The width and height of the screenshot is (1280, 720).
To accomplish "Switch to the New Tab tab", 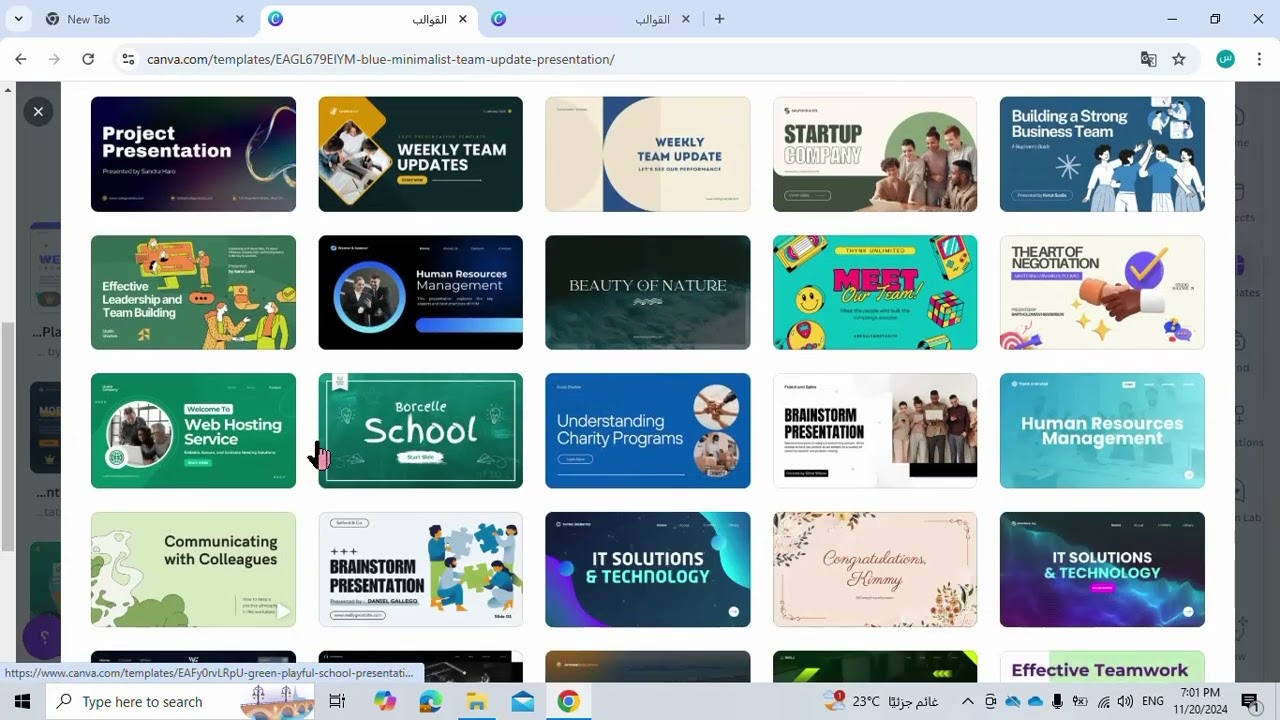I will pos(145,19).
